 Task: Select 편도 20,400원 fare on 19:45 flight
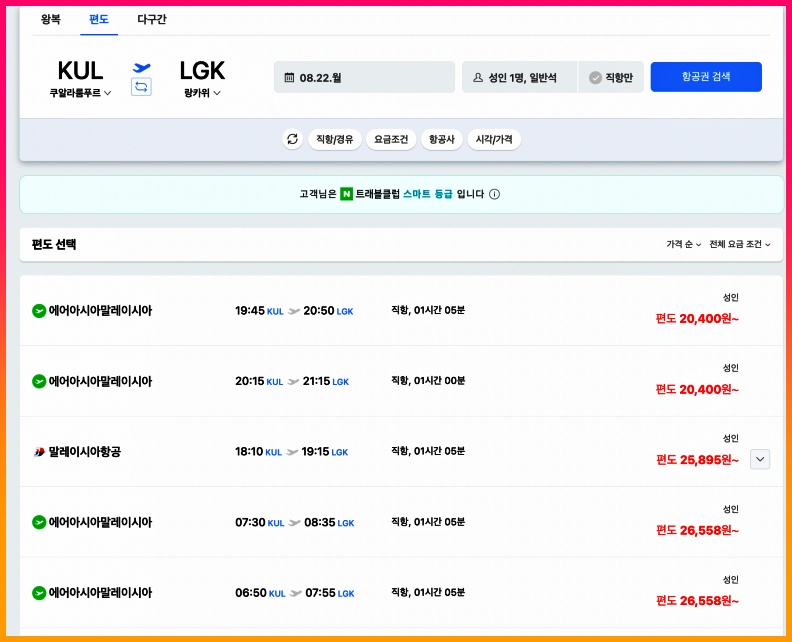(697, 319)
